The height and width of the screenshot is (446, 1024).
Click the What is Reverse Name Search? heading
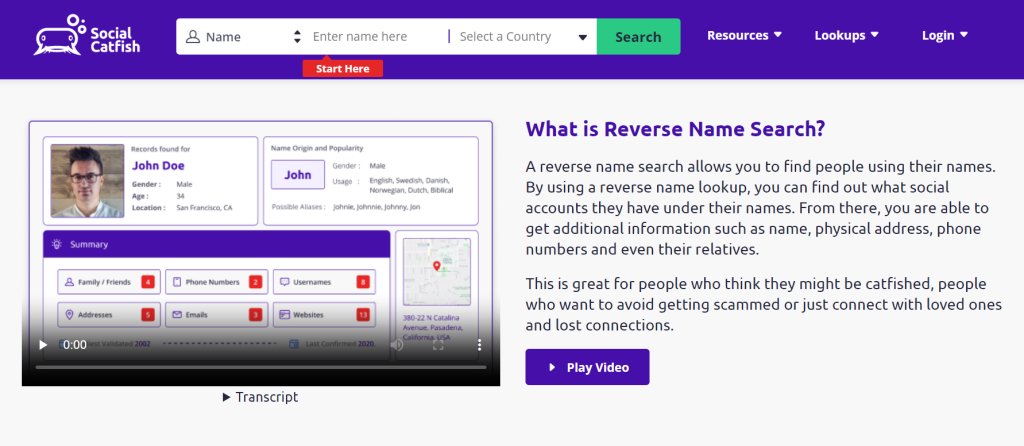click(675, 129)
